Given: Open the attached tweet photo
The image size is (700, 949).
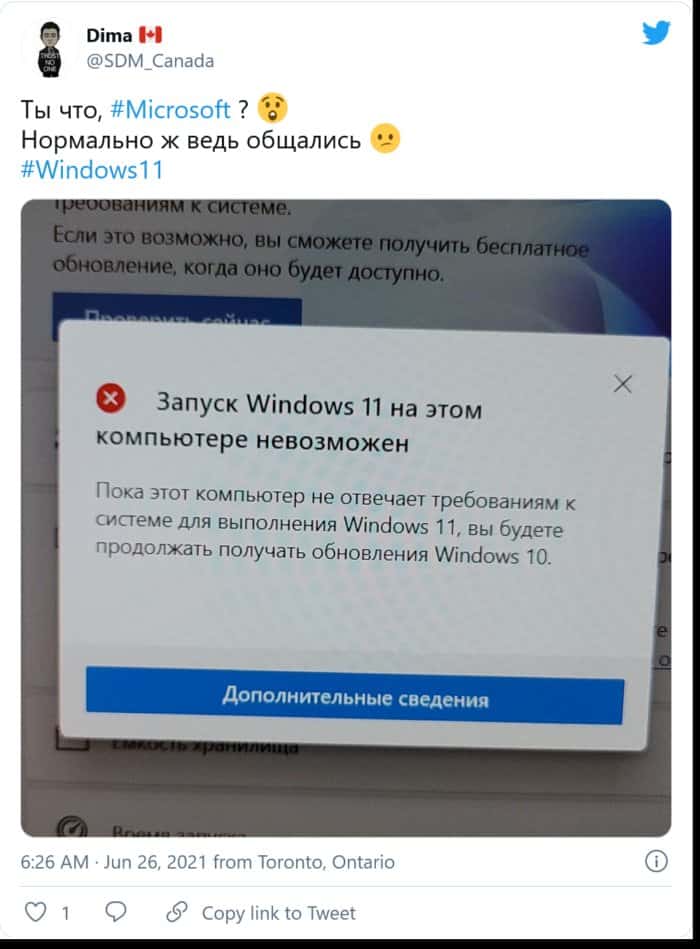Looking at the screenshot, I should pos(346,518).
